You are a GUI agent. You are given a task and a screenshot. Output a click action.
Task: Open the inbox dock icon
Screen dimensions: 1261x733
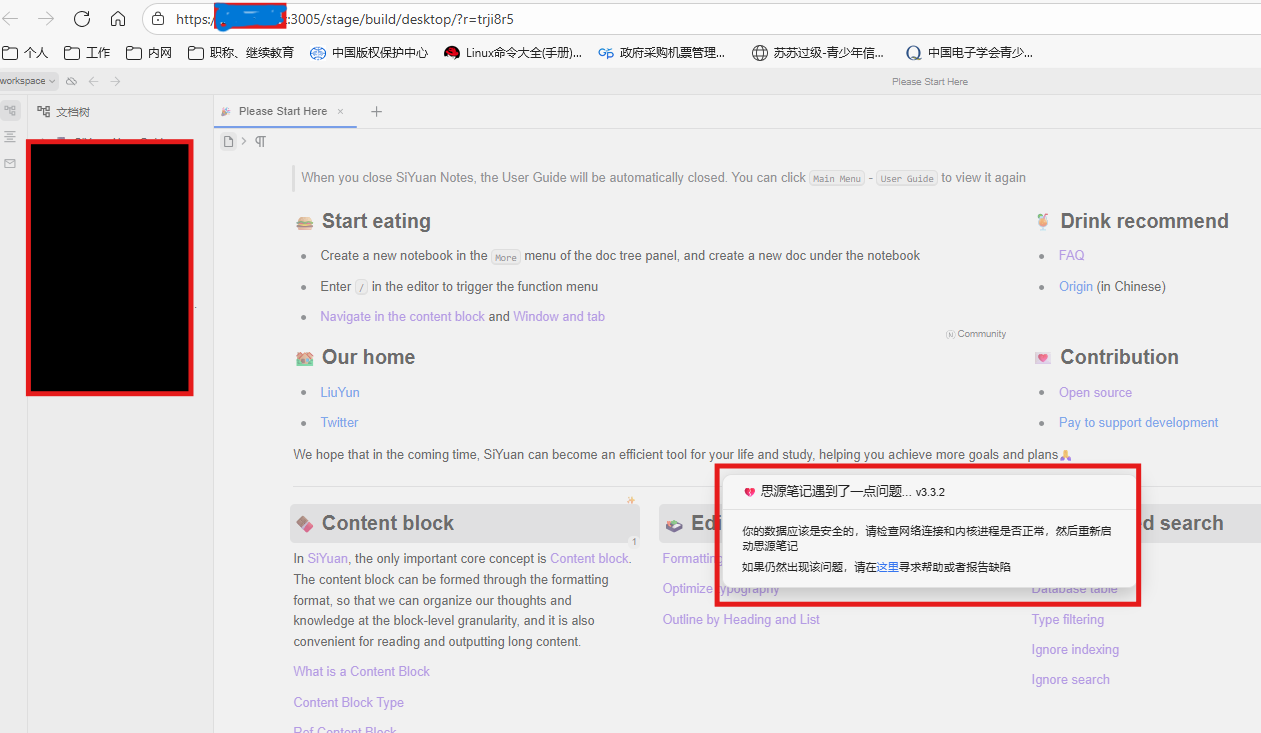pos(10,163)
